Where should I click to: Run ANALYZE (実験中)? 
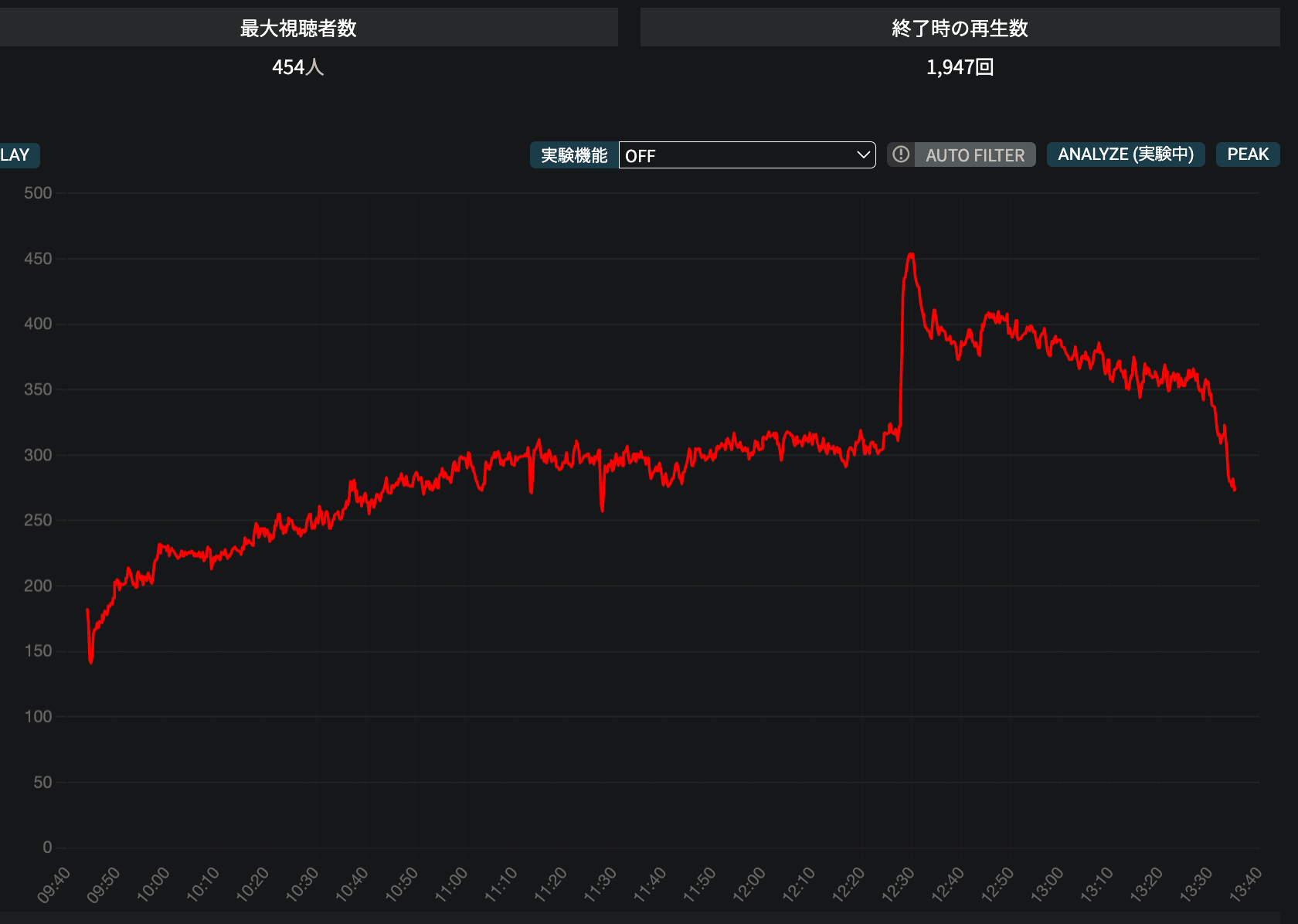1126,155
